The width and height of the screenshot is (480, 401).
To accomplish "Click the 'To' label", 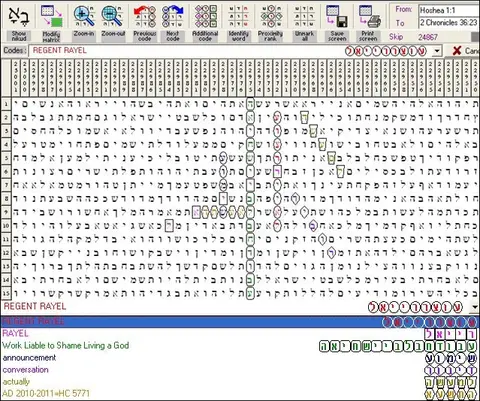I will coord(400,23).
